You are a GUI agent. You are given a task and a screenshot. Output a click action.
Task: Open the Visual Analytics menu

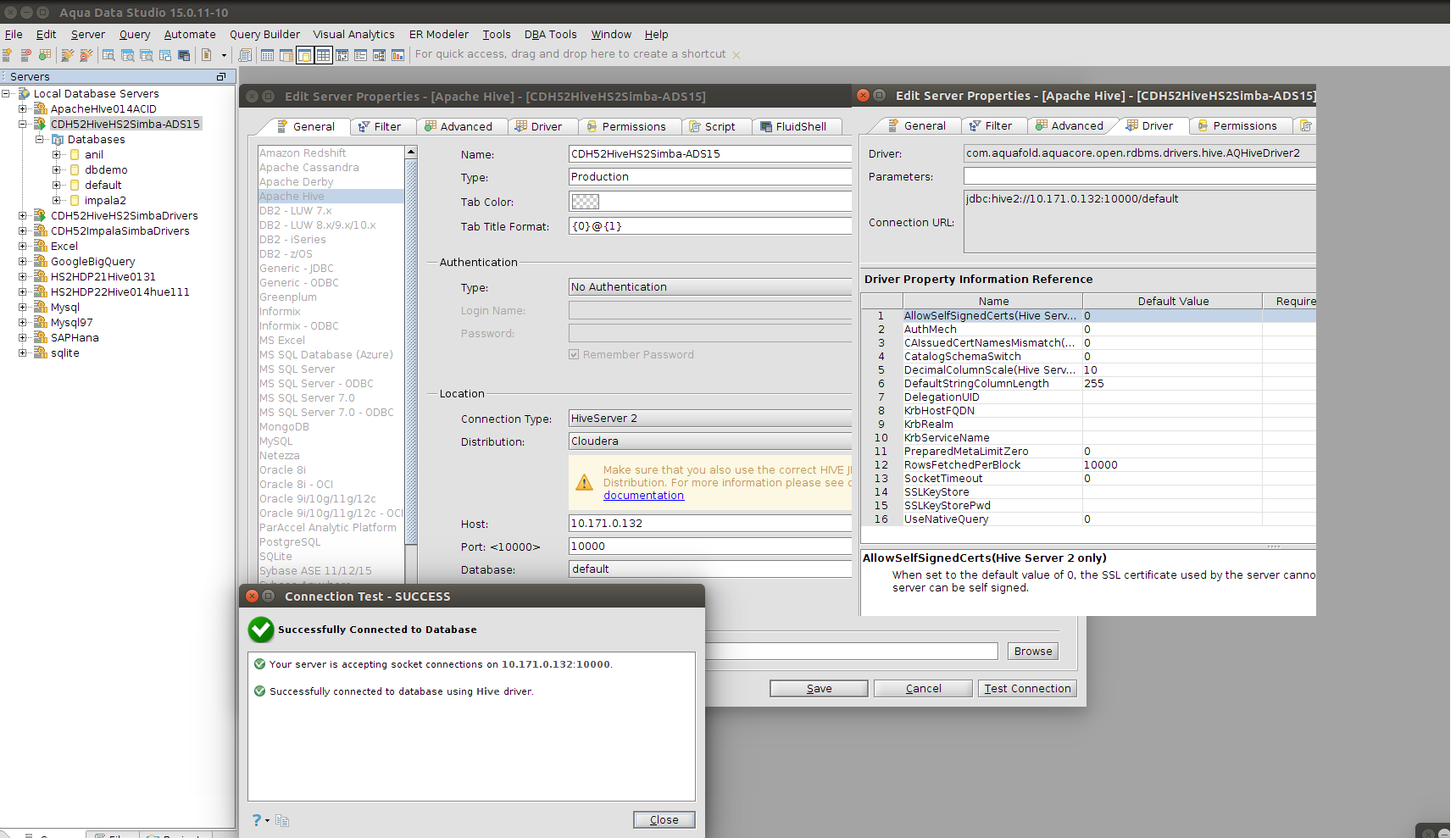click(x=353, y=35)
